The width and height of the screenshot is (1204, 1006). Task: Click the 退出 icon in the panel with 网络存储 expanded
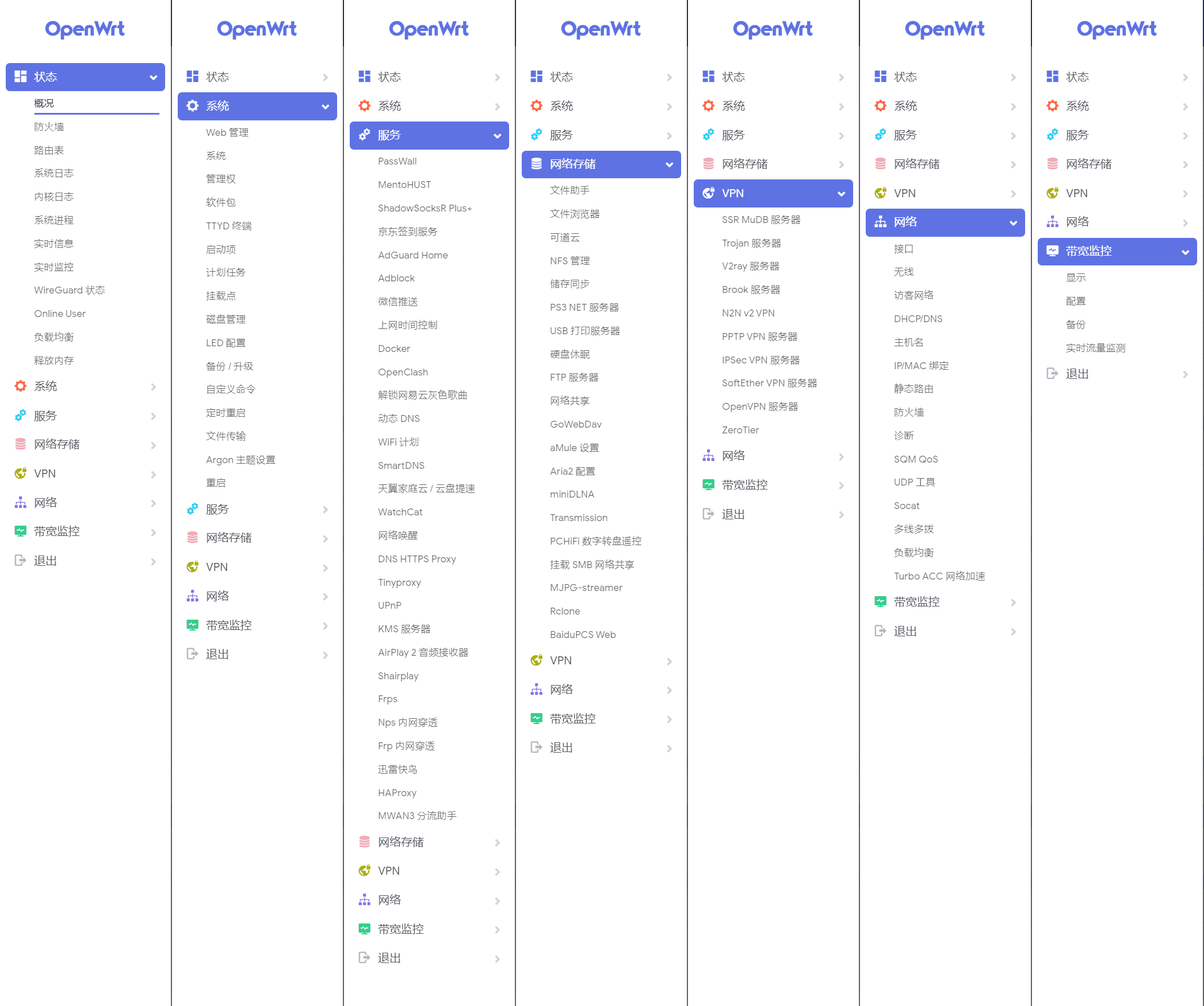click(x=537, y=747)
